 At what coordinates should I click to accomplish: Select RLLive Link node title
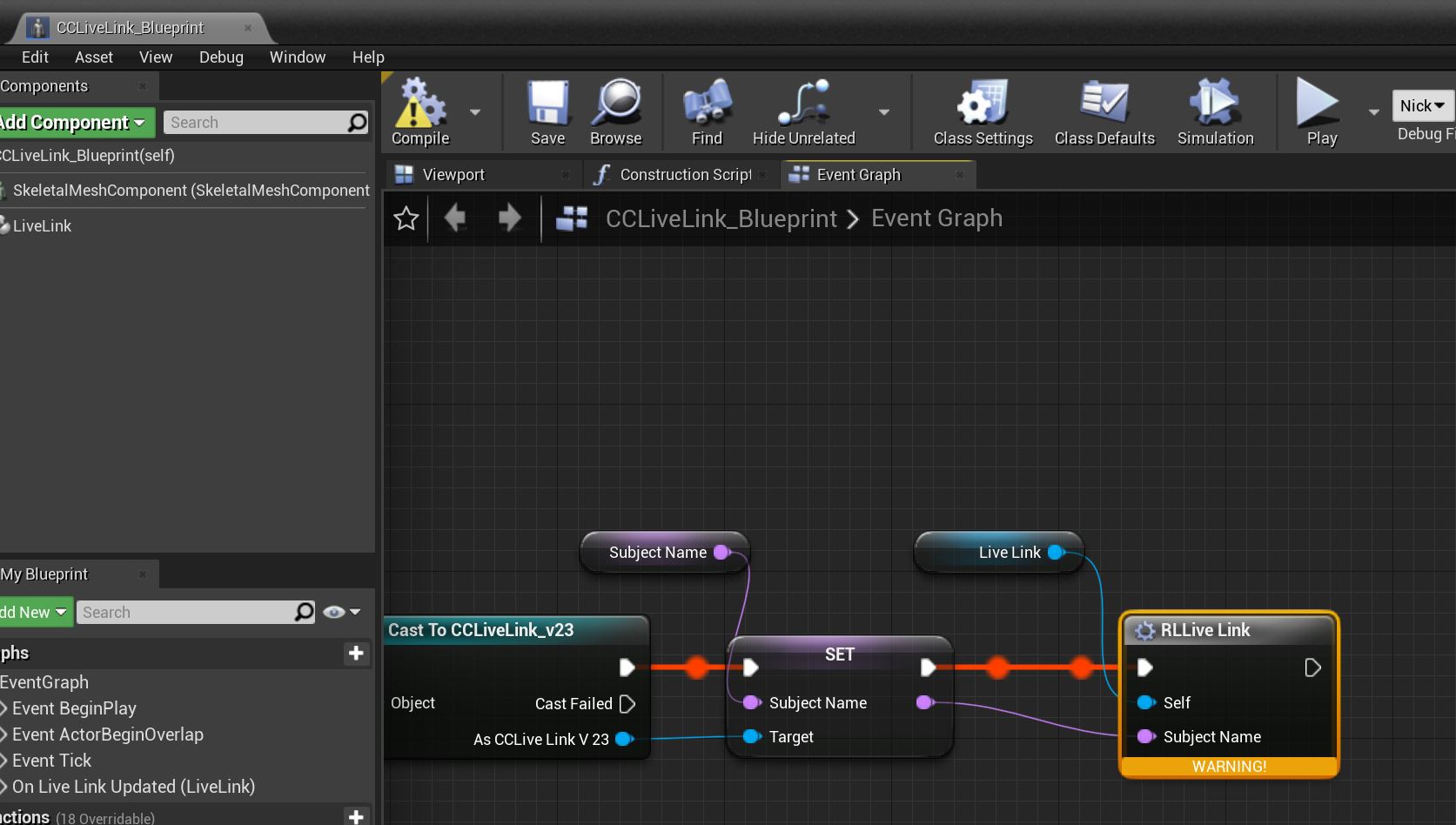tap(1205, 631)
